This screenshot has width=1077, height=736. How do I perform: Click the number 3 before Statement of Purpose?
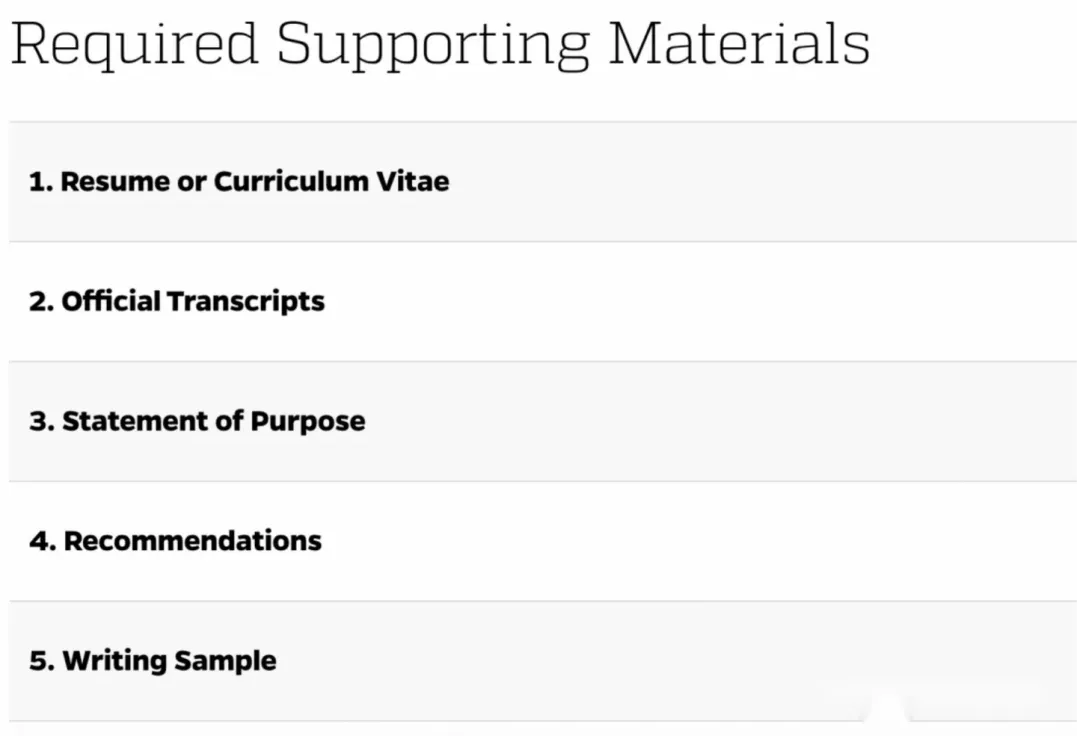(40, 421)
